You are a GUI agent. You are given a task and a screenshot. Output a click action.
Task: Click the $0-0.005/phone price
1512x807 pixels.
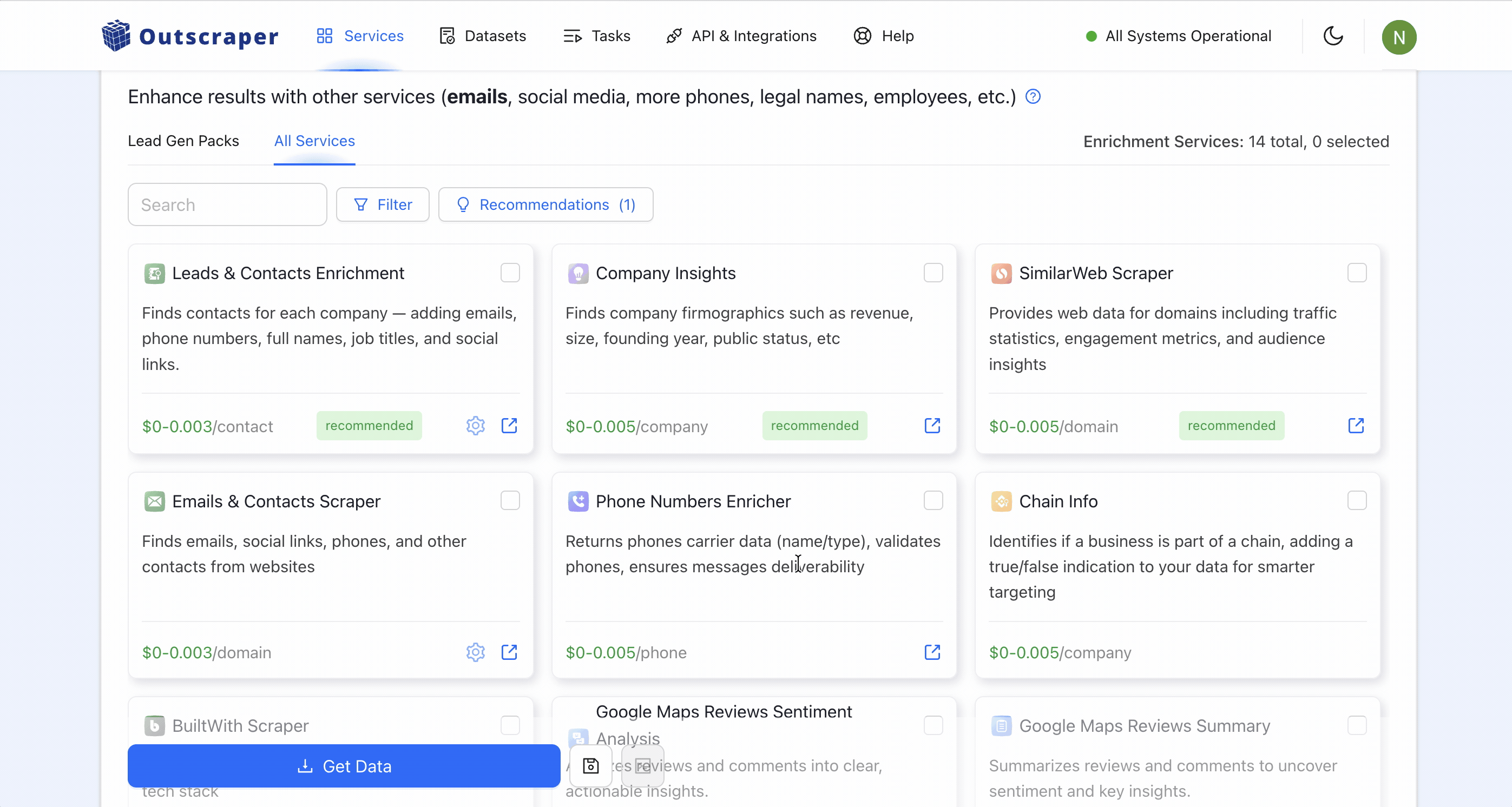(x=626, y=653)
